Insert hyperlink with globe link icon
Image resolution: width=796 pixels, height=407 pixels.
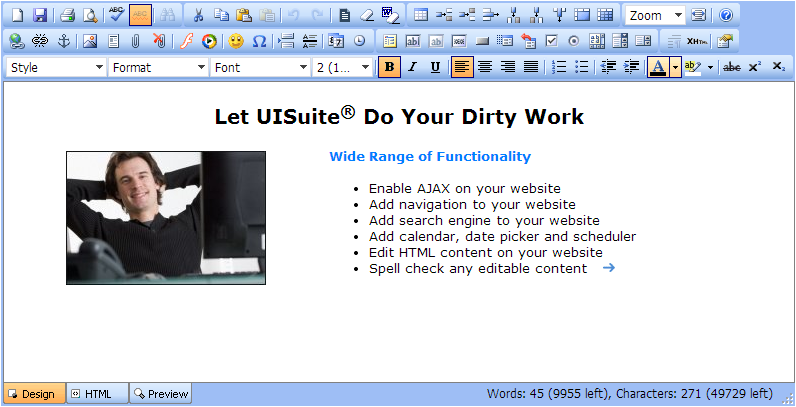[18, 41]
